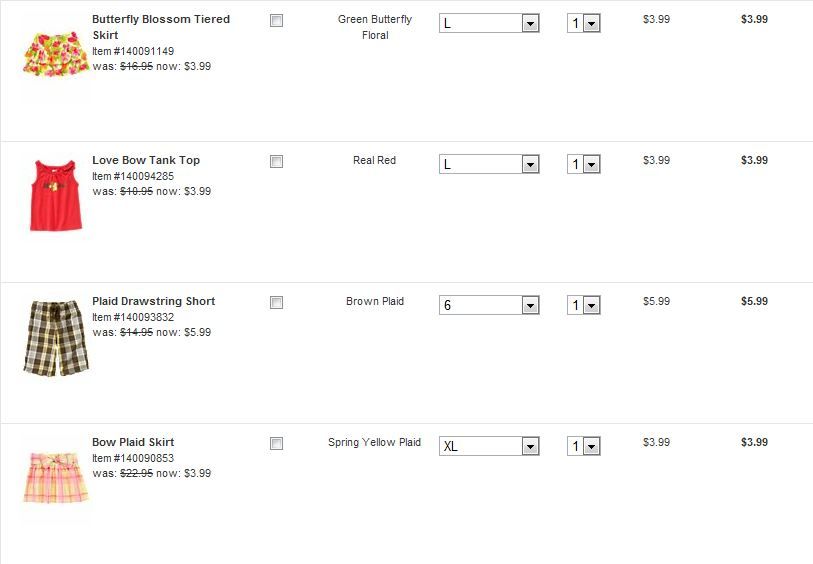The width and height of the screenshot is (813, 564).
Task: Change quantity for the Love Bow Tank Top
Action: (x=583, y=164)
